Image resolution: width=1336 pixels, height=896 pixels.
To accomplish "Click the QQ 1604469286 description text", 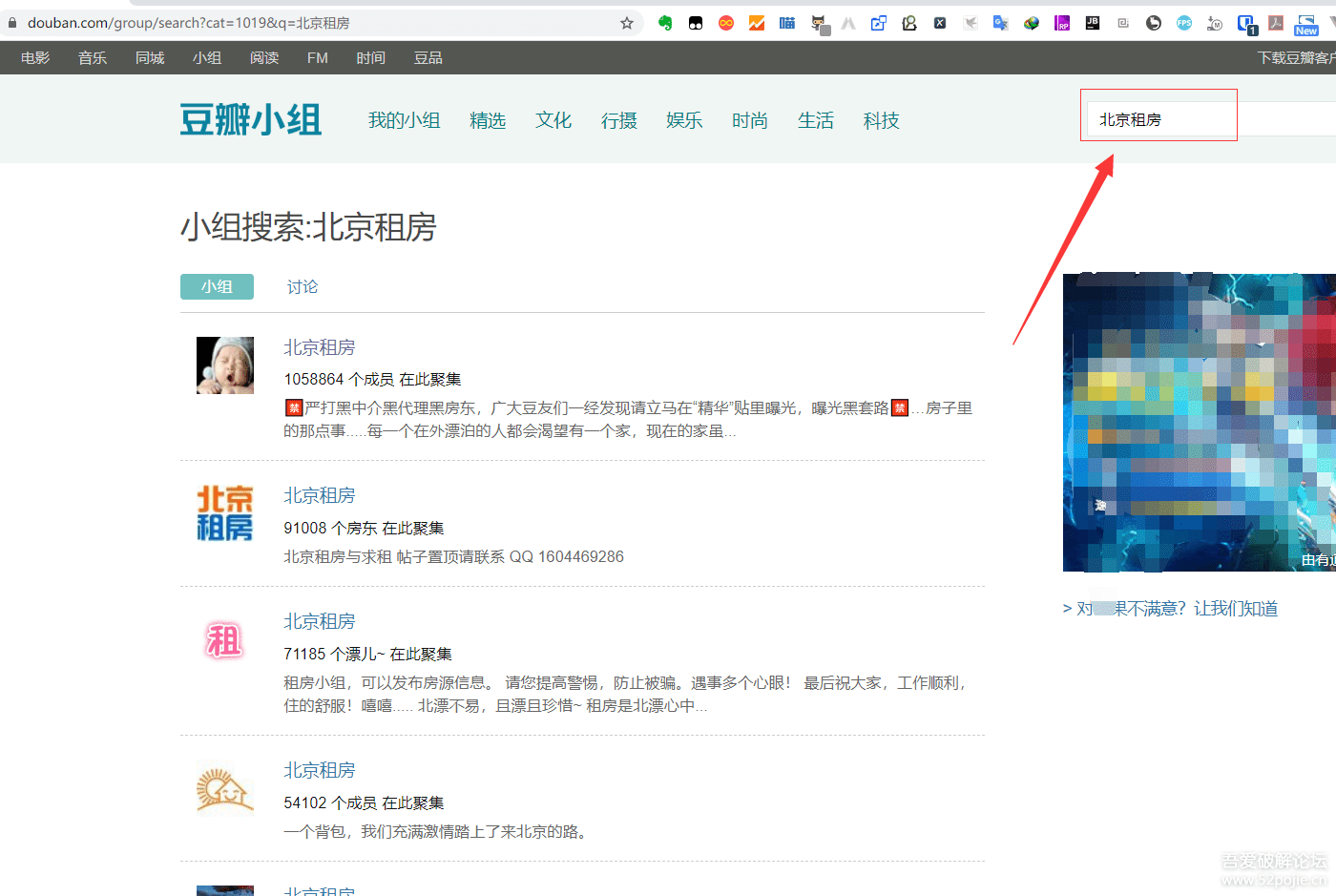I will (x=453, y=556).
